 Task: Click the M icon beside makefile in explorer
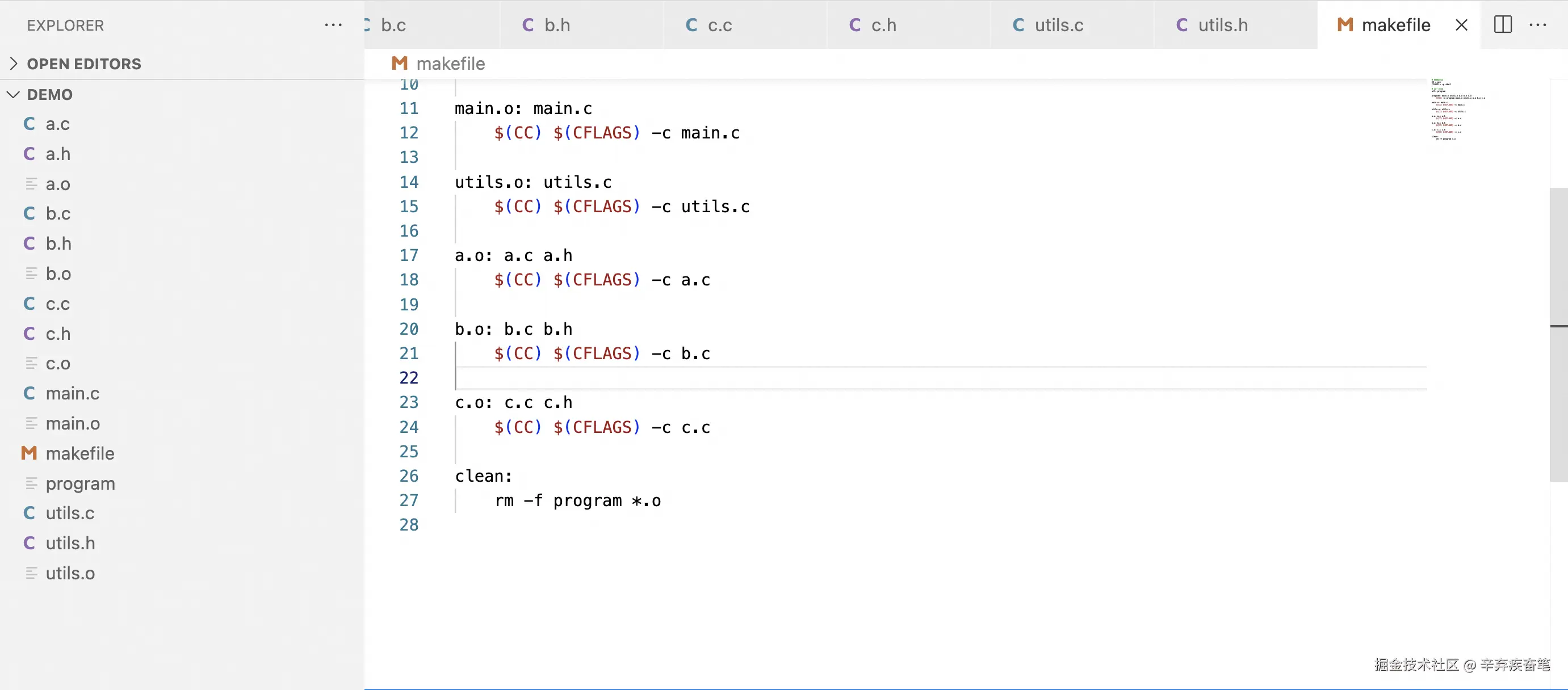pyautogui.click(x=29, y=453)
